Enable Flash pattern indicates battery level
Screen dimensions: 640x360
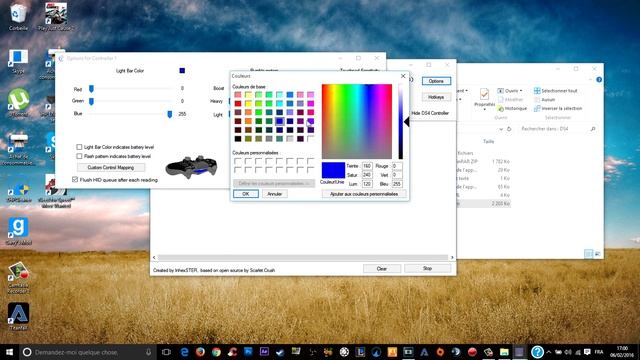[79, 156]
